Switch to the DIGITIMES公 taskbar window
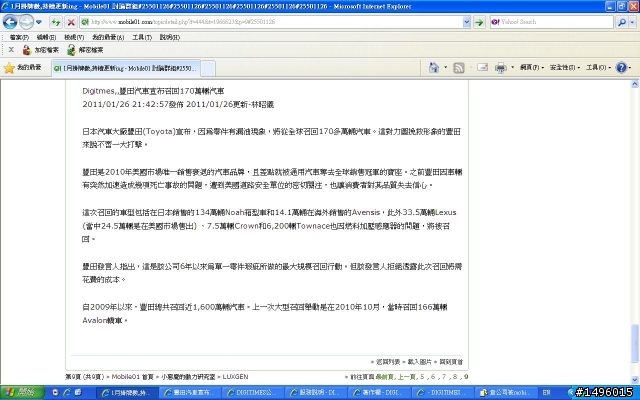This screenshot has width=640, height=400. pyautogui.click(x=253, y=393)
